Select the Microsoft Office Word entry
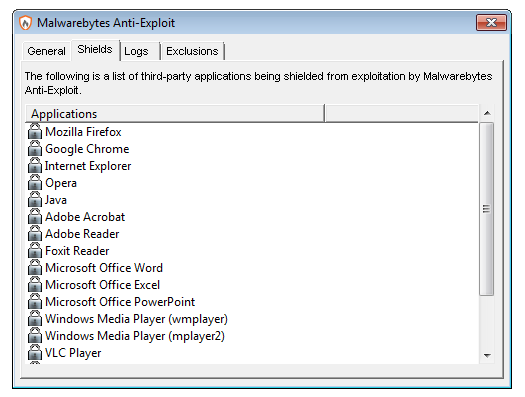This screenshot has height=397, width=525. [x=104, y=268]
